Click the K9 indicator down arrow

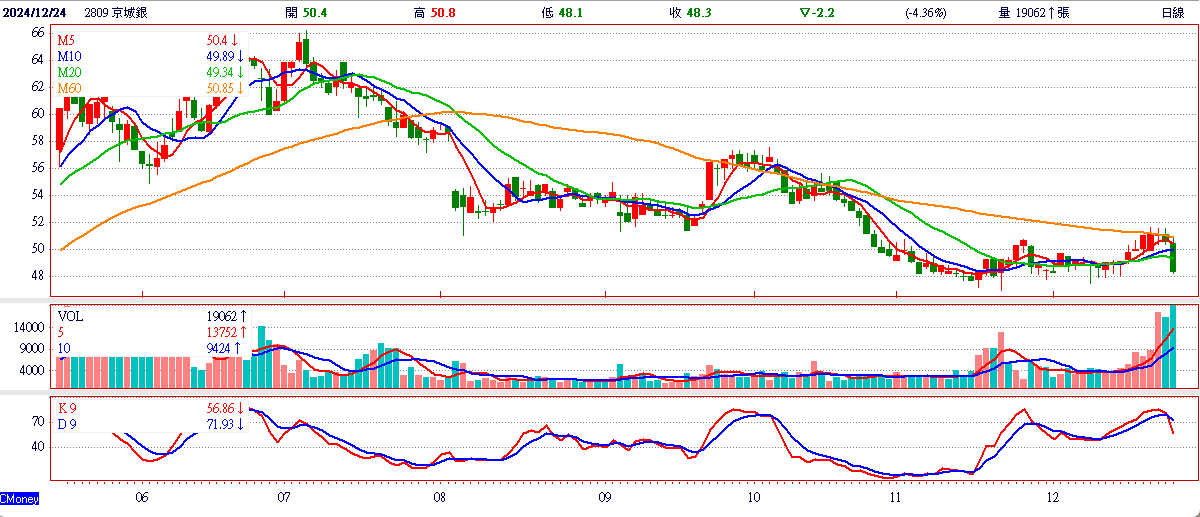241,408
